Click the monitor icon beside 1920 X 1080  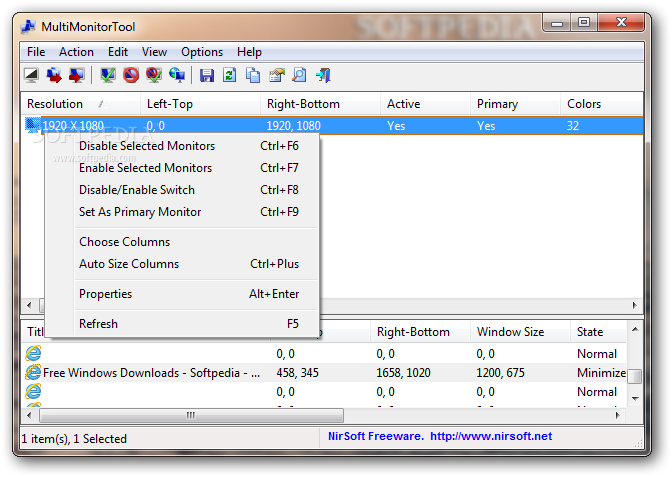click(33, 125)
